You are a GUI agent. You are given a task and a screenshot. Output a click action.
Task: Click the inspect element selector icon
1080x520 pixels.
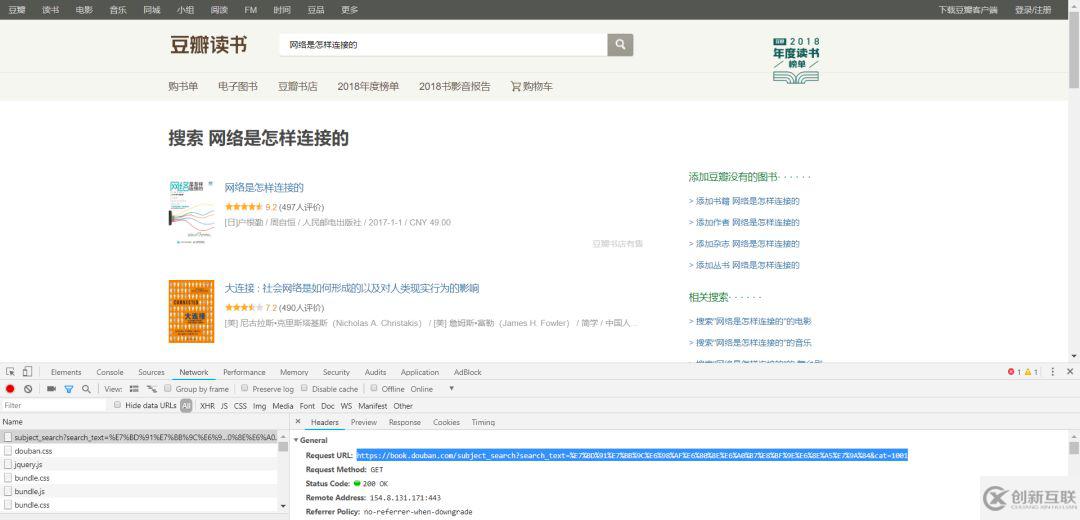pyautogui.click(x=10, y=372)
